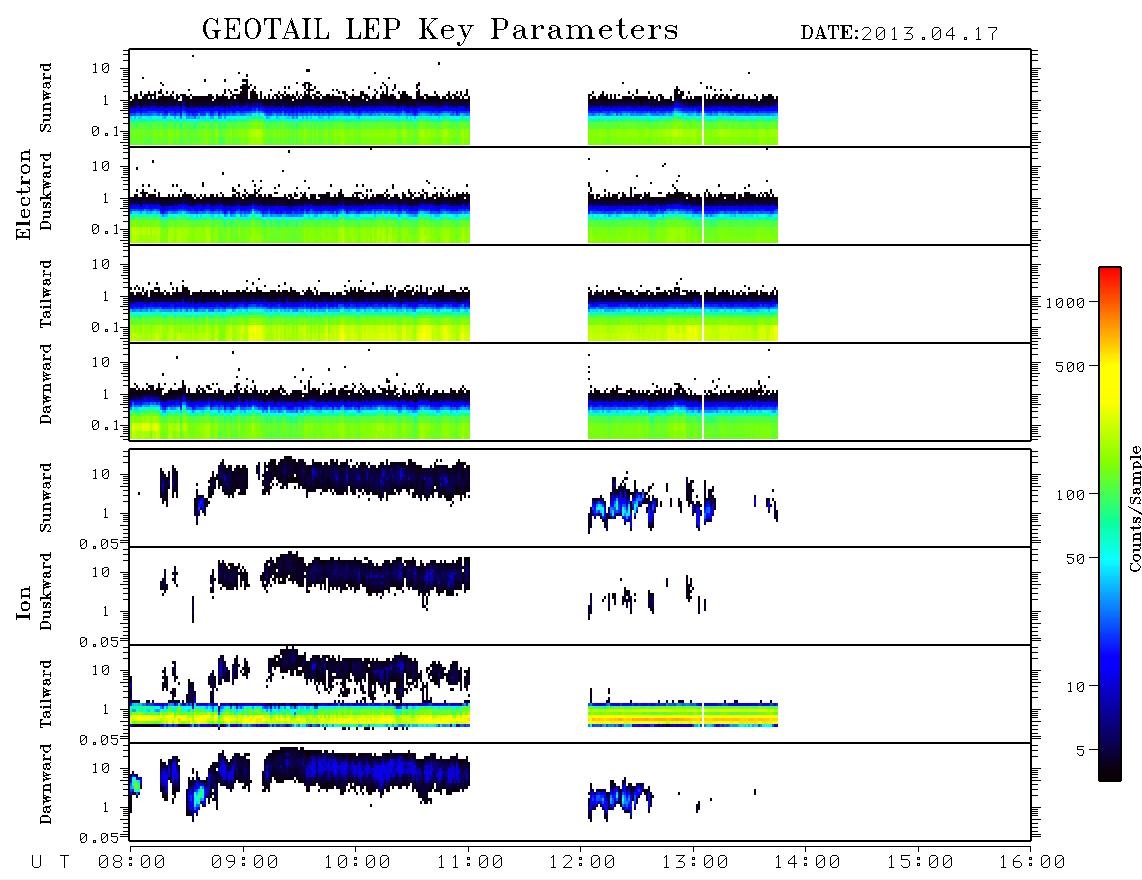
Task: Click the "50" colorbar tick value
Action: pyautogui.click(x=1075, y=559)
